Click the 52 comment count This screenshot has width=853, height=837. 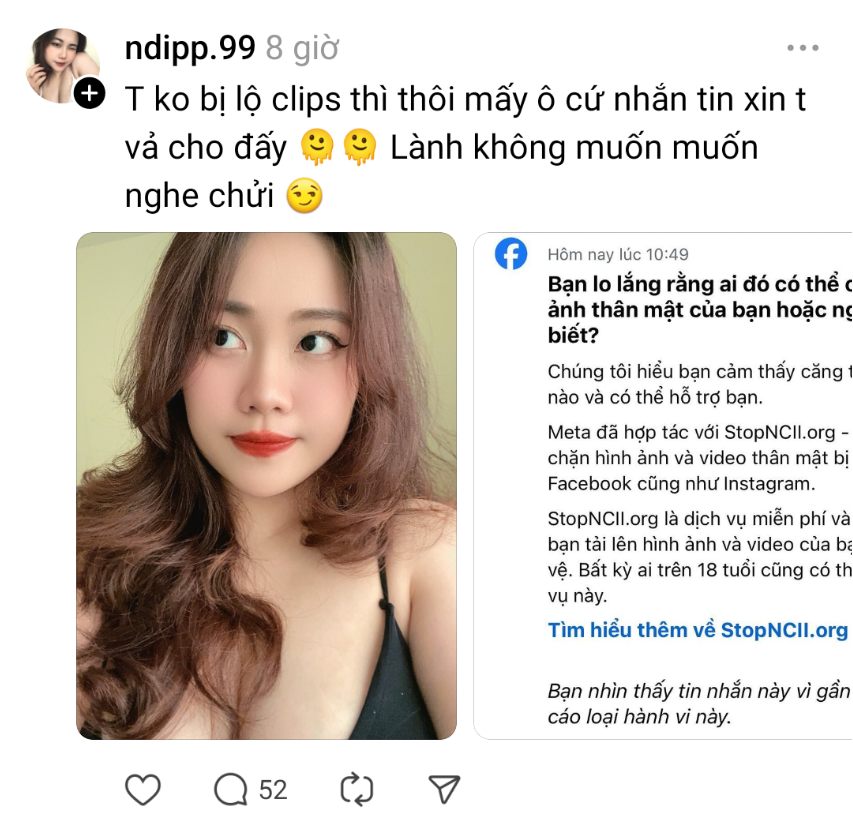tap(273, 790)
